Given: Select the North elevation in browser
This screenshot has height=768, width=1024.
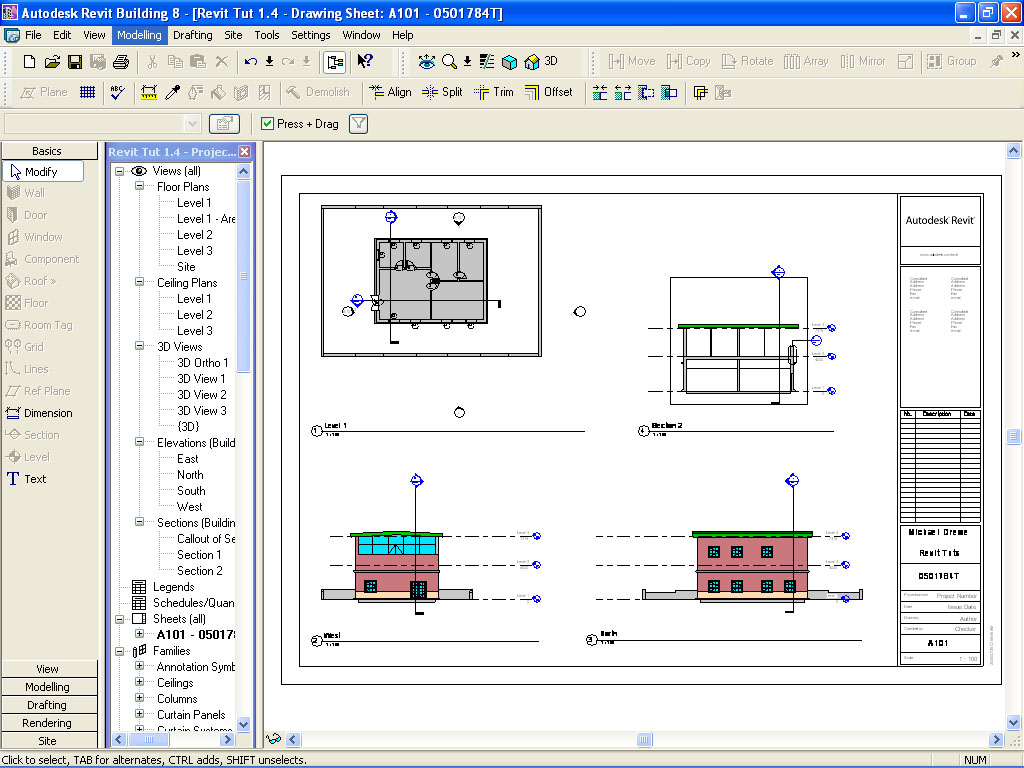Looking at the screenshot, I should coord(190,475).
